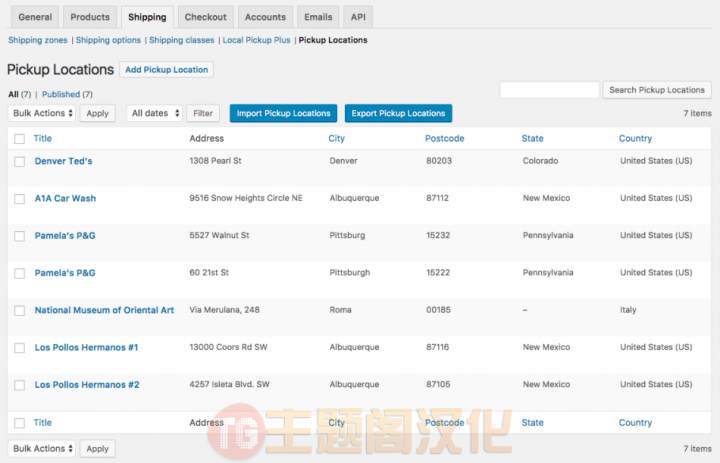The height and width of the screenshot is (463, 720).
Task: Tick checkbox for A1A Car Wash
Action: pos(19,199)
